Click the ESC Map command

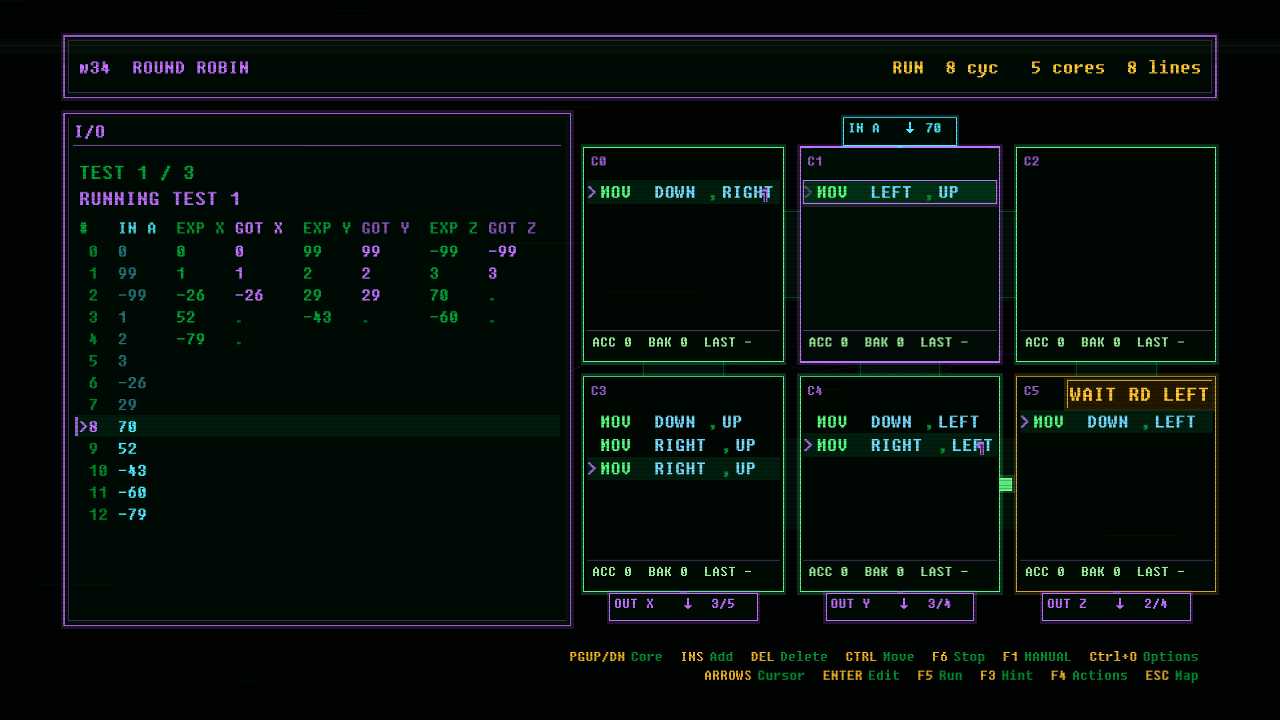1172,676
